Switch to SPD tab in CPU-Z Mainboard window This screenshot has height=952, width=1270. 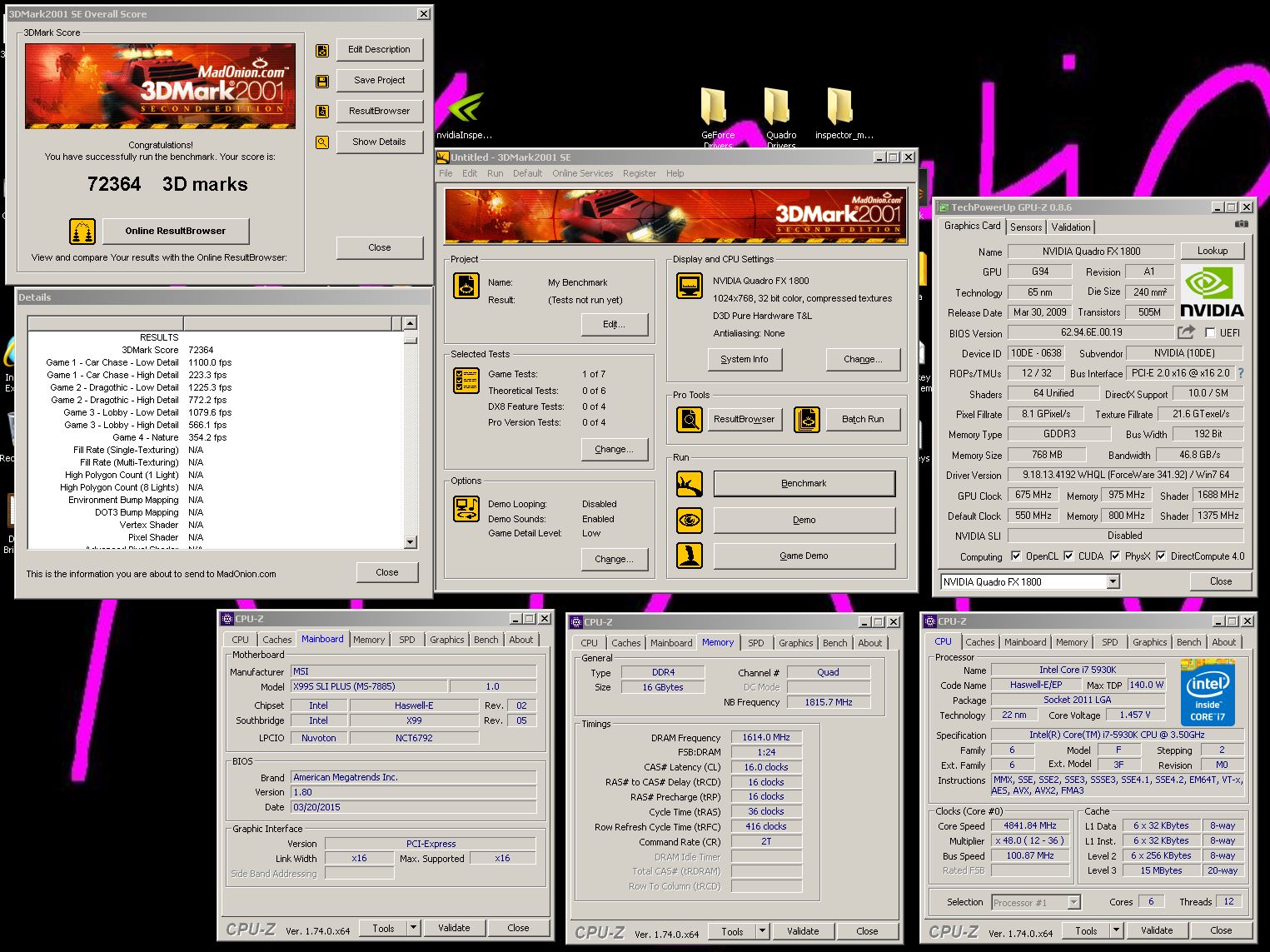407,640
